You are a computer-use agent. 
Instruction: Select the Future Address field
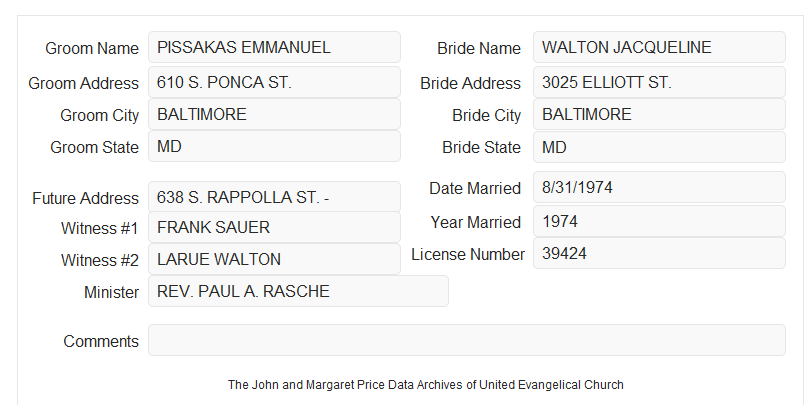click(274, 197)
